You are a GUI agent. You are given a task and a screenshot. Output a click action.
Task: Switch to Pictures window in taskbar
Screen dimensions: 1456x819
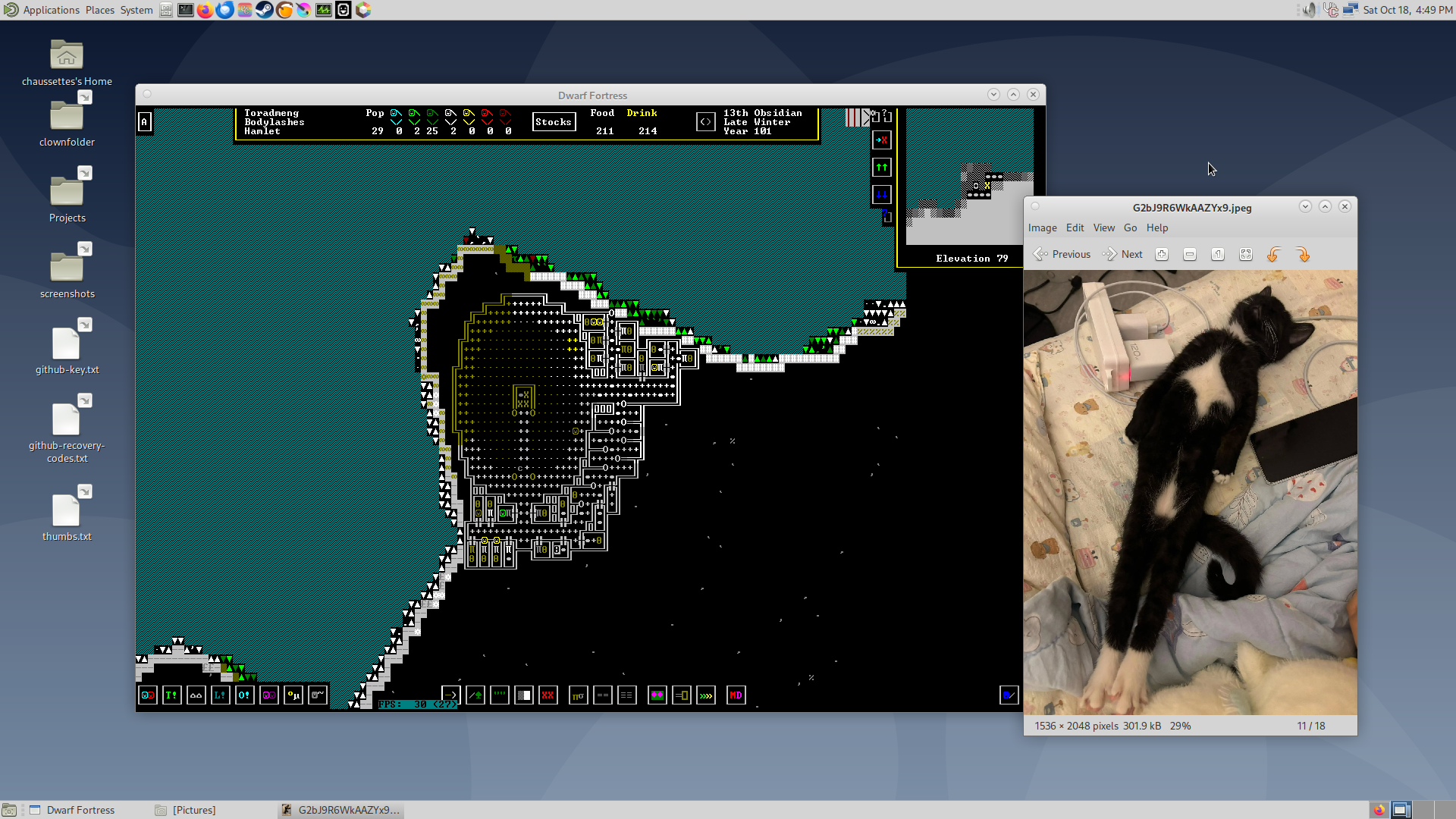click(194, 810)
